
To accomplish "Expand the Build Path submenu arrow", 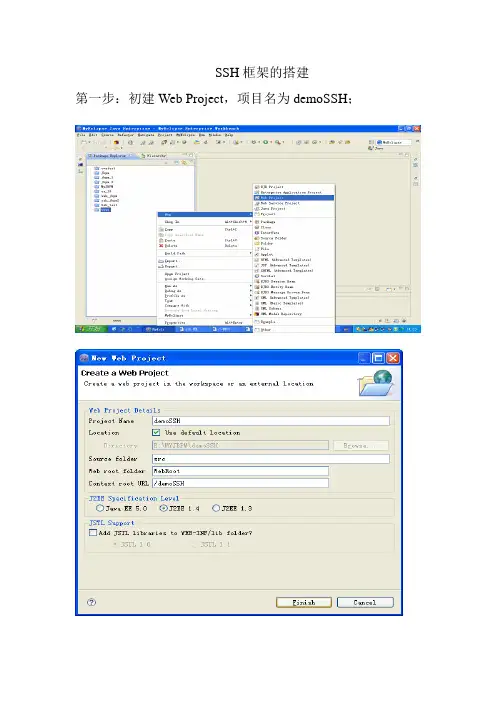I will point(250,253).
